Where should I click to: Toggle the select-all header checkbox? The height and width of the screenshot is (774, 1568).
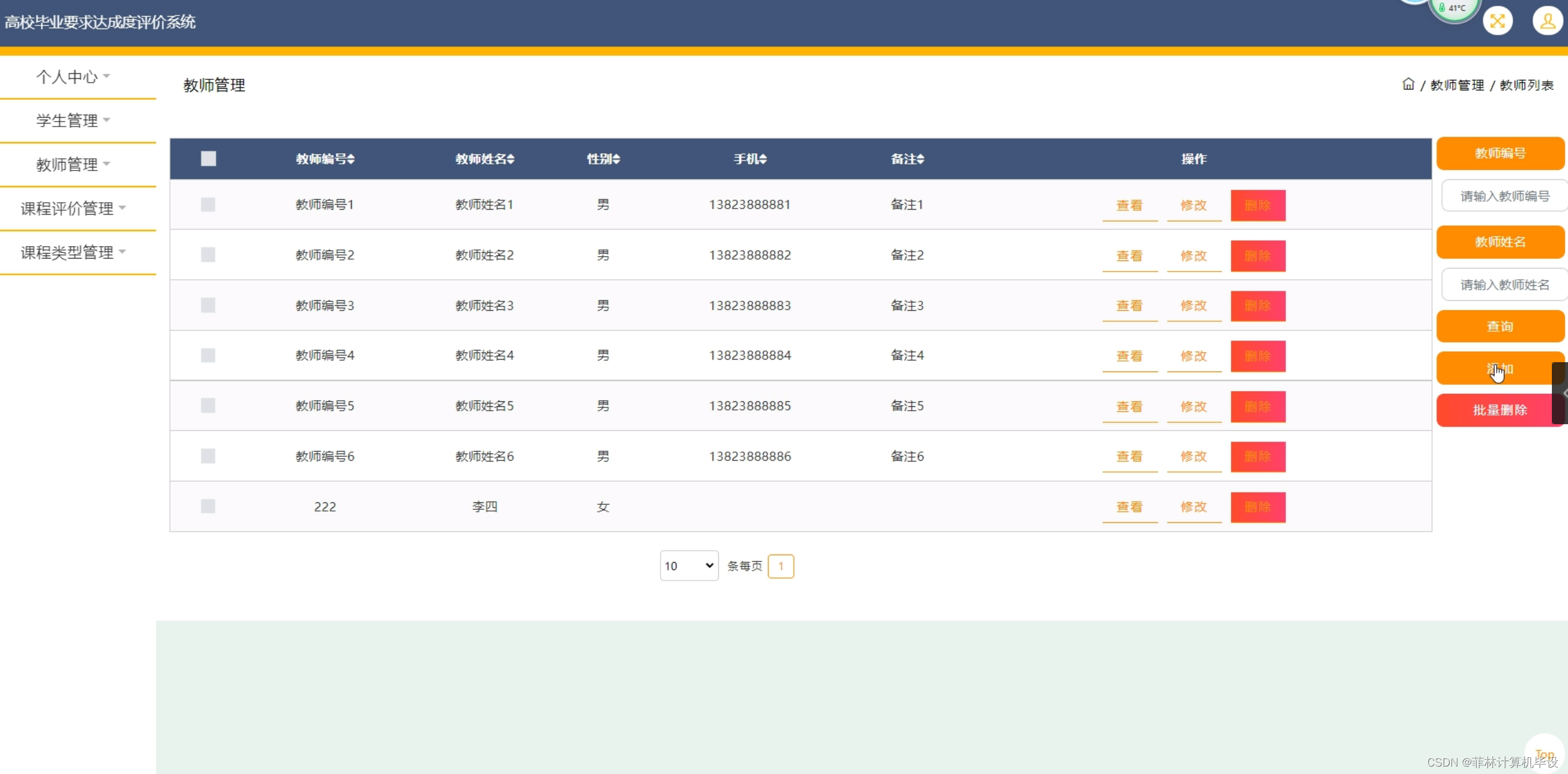[x=208, y=159]
